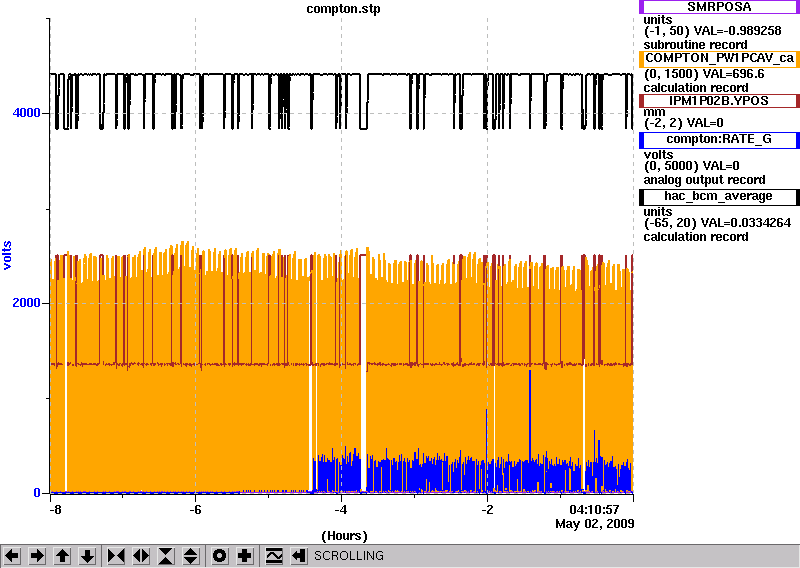The image size is (800, 568).
Task: Select the hac_bcm_average legend entry
Action: click(x=719, y=197)
